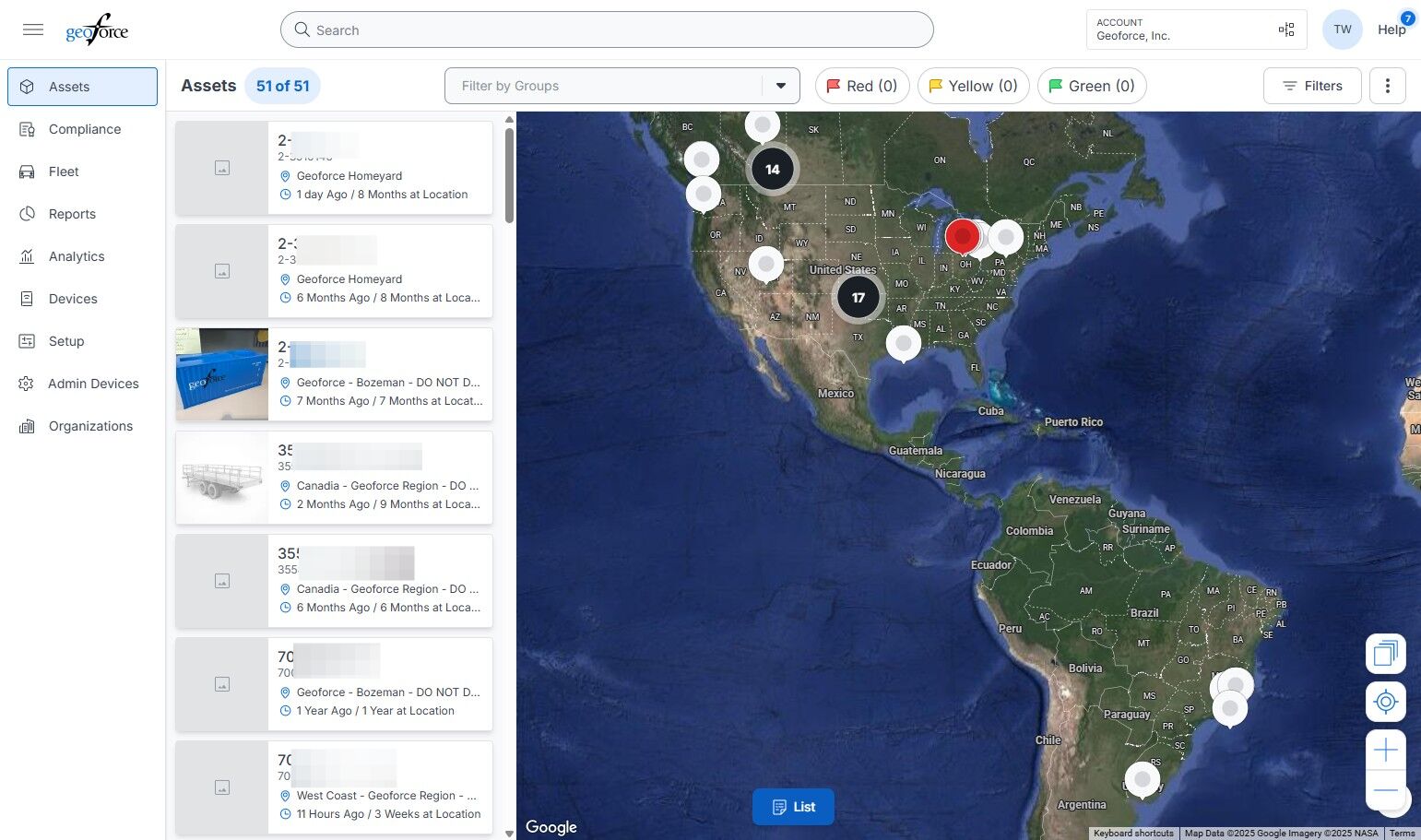Click the 51 of 51 asset count badge

coord(283,86)
